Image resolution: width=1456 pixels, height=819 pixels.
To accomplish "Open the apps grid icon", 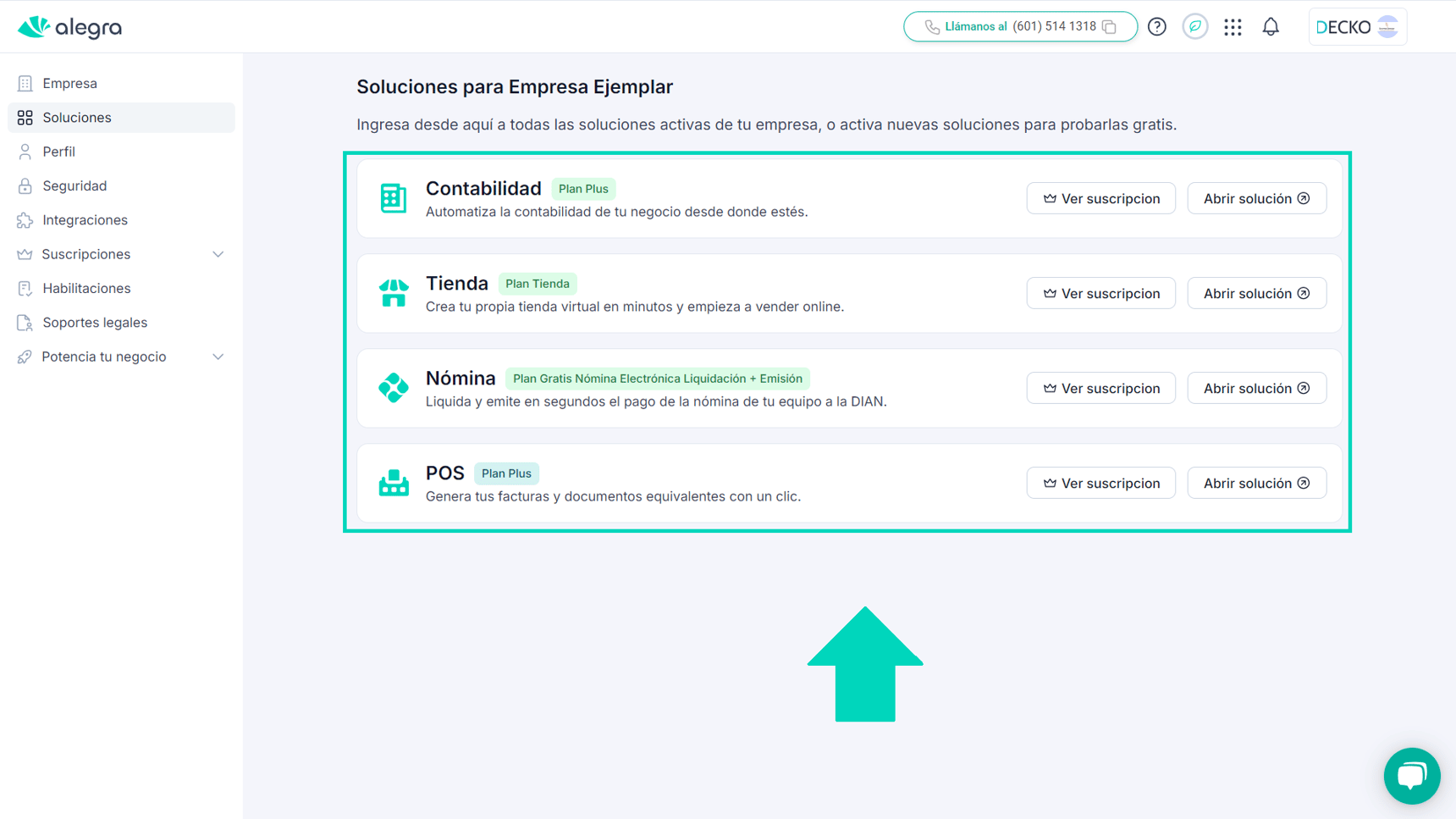I will pyautogui.click(x=1233, y=26).
